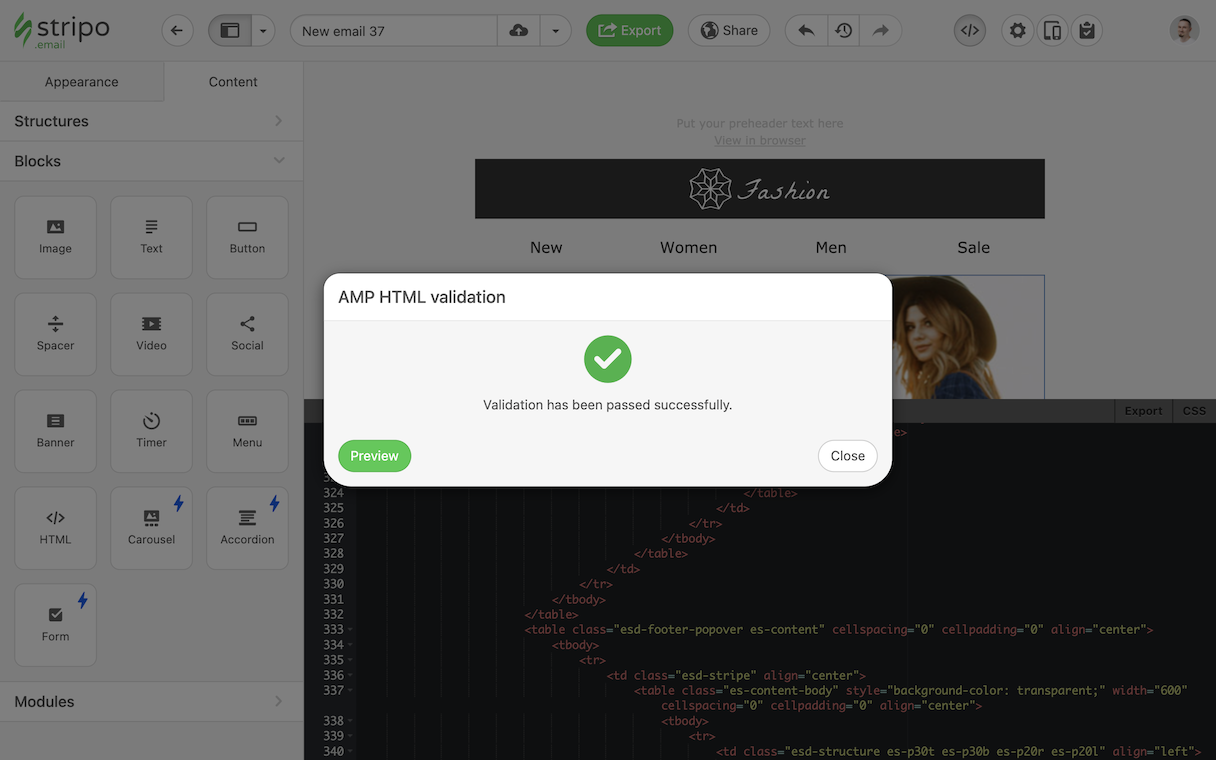Click the back arrow button
Screen dimensions: 1216x760
point(177,31)
